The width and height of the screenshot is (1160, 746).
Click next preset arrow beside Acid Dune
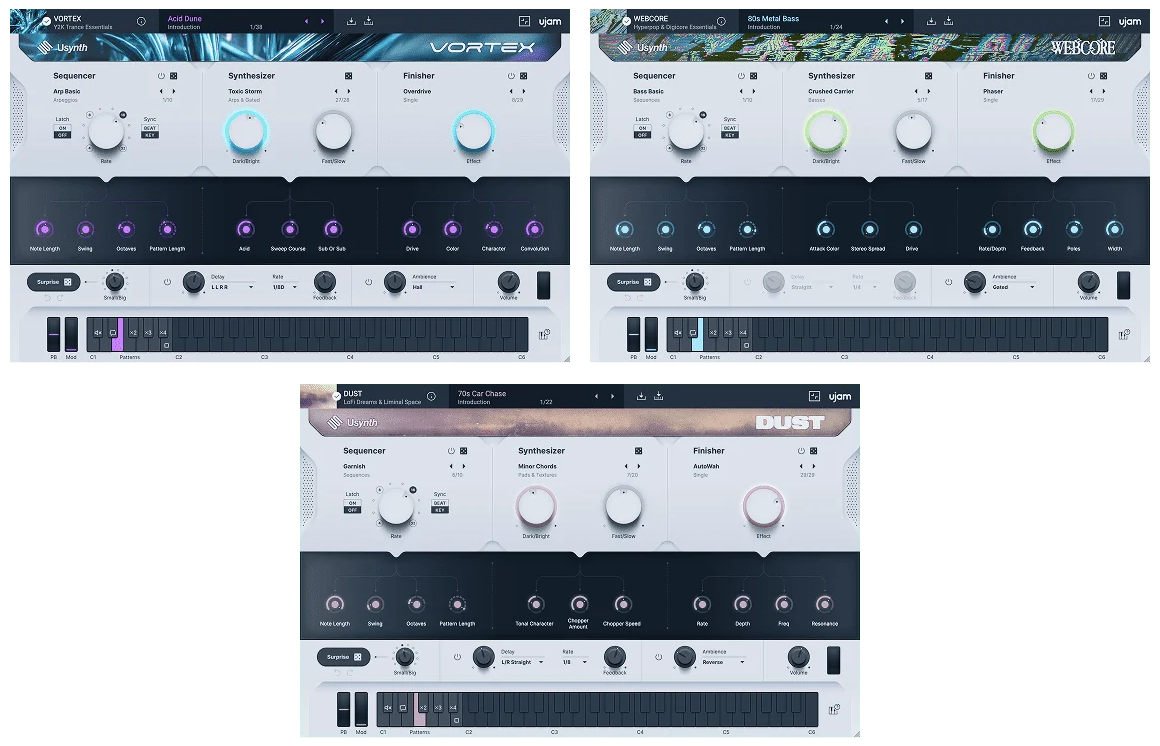pyautogui.click(x=322, y=21)
